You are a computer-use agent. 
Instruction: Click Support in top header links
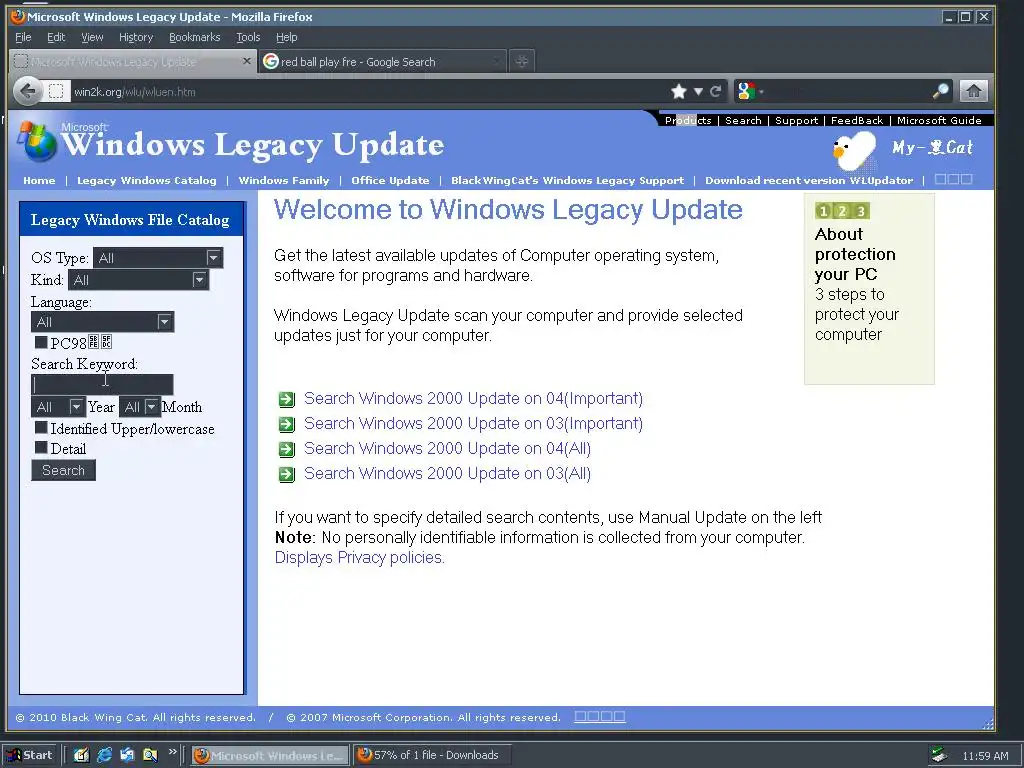pos(796,120)
